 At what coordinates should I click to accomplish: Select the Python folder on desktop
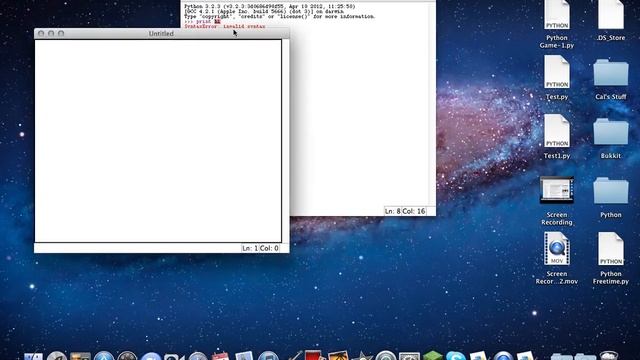tap(611, 190)
